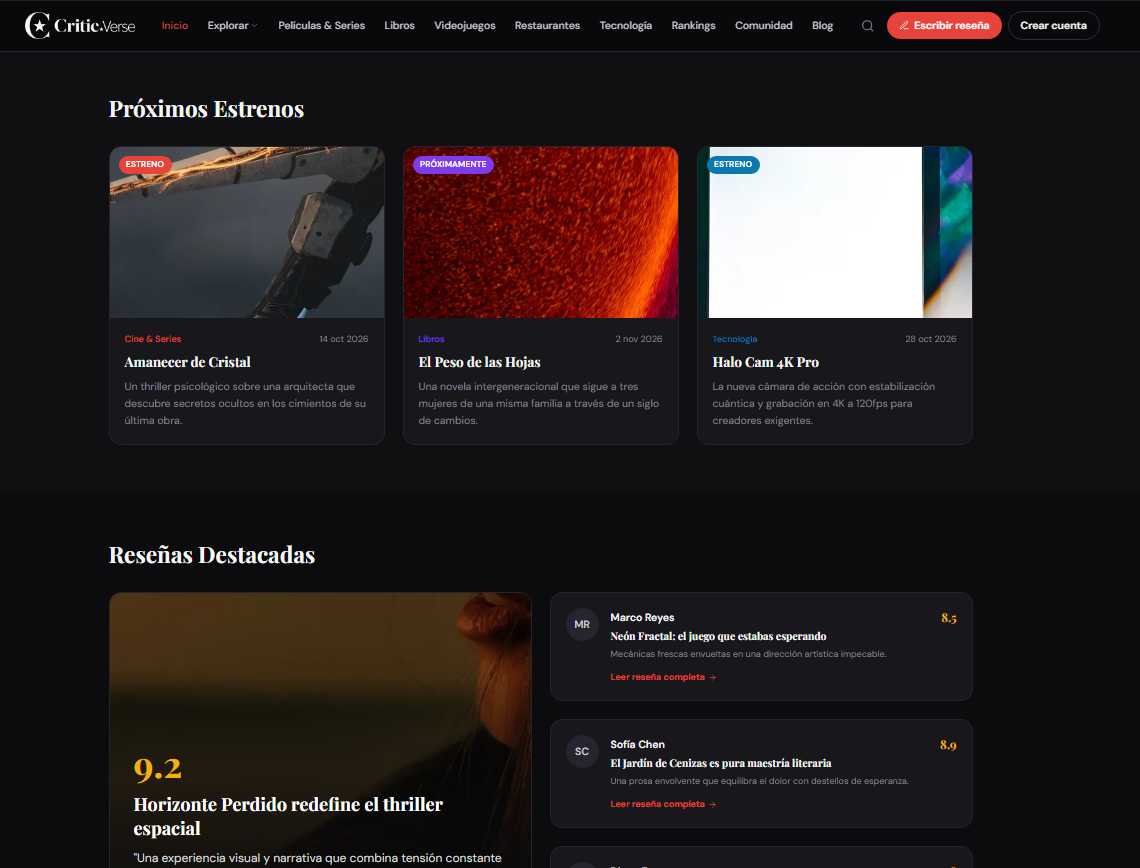1140x868 pixels.
Task: Open the El Jardín de Cenizas review title
Action: (x=720, y=763)
